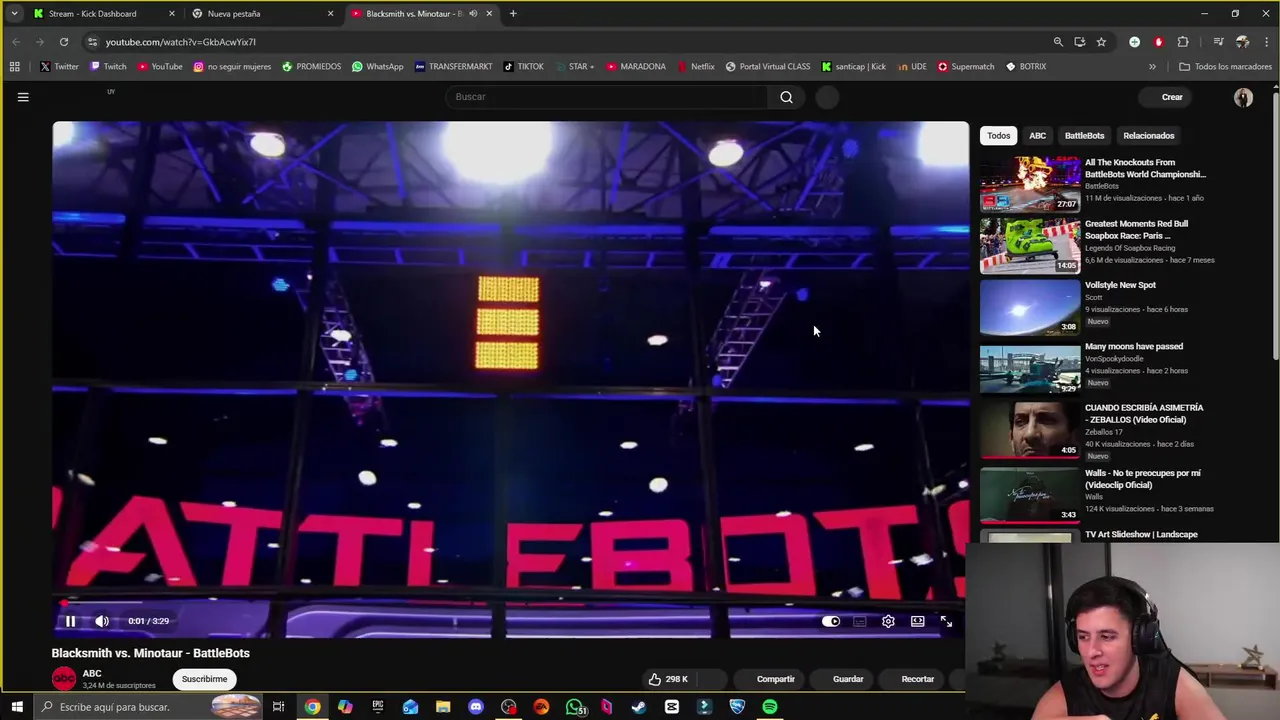Click the YouTube search magnifier button
Image resolution: width=1280 pixels, height=720 pixels.
coord(786,97)
